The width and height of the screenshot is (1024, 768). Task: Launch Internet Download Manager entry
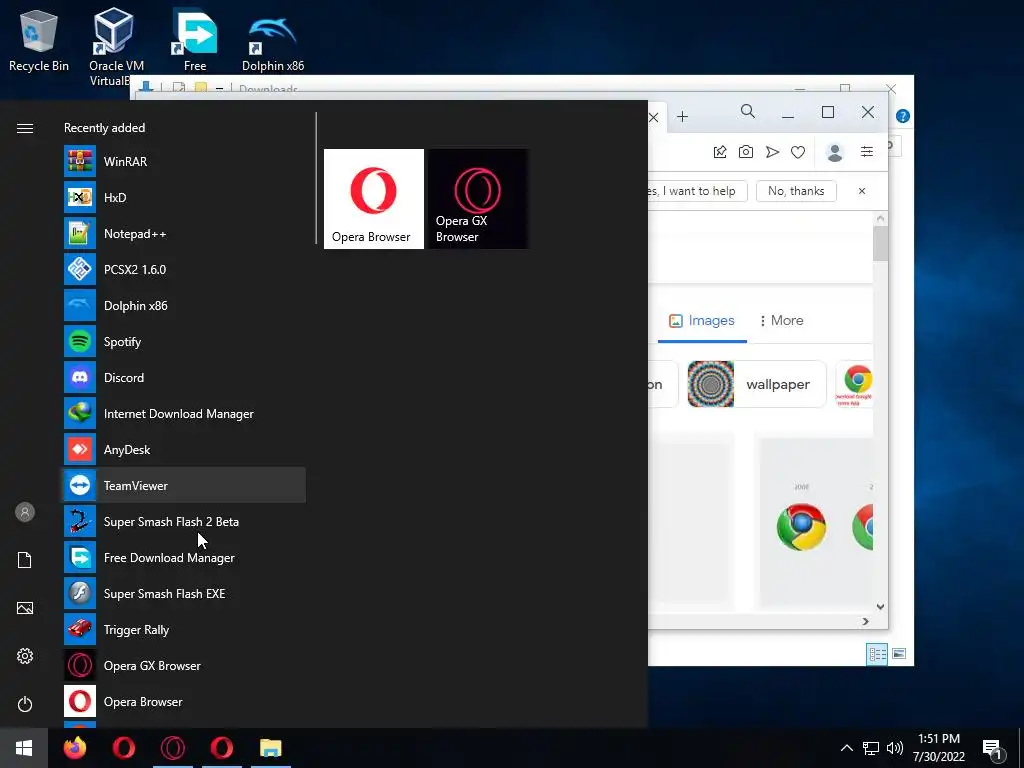tap(184, 413)
